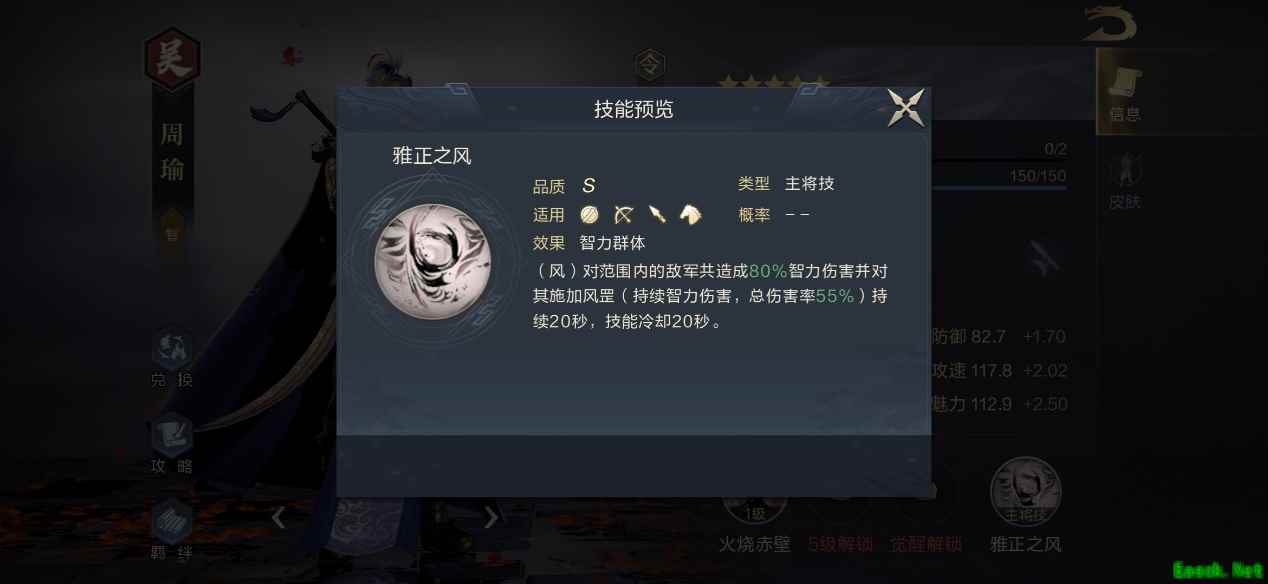Tap the 雅正之风 skill orb icon
Screen dimensions: 1268x584
click(432, 262)
